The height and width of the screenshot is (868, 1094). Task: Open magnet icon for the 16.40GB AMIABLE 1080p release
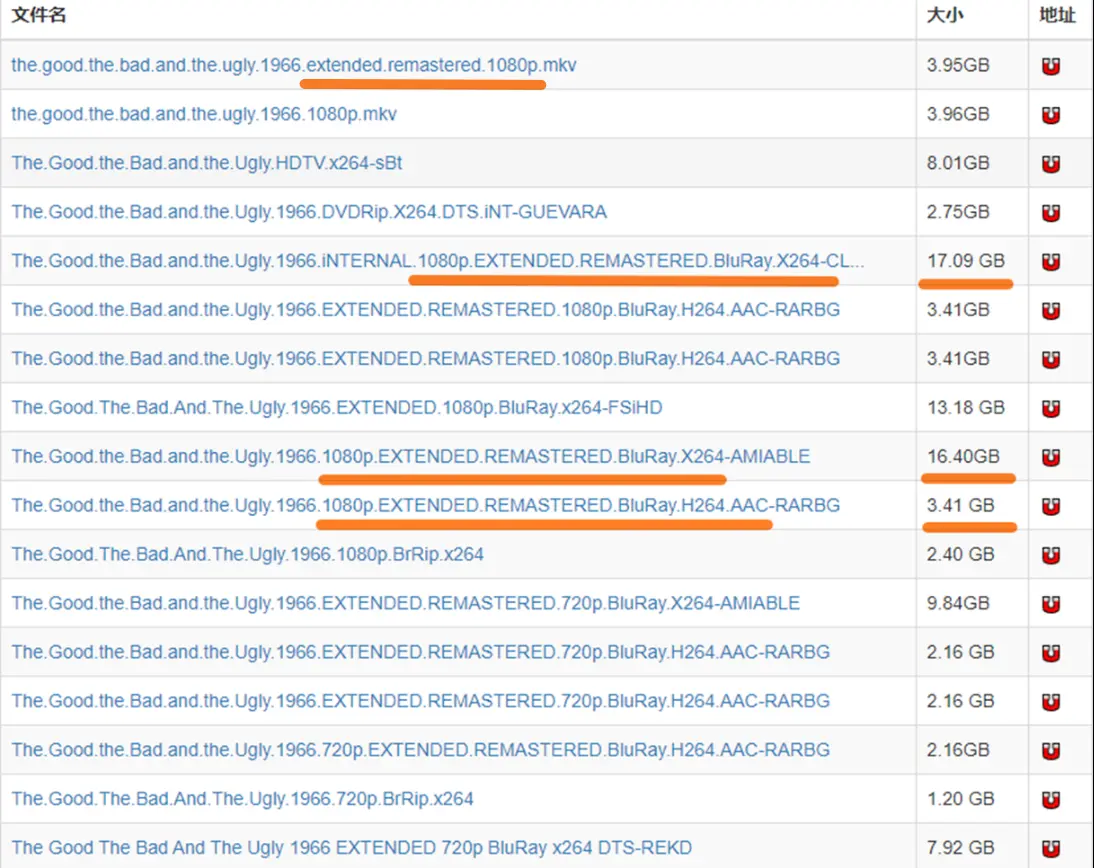point(1051,457)
